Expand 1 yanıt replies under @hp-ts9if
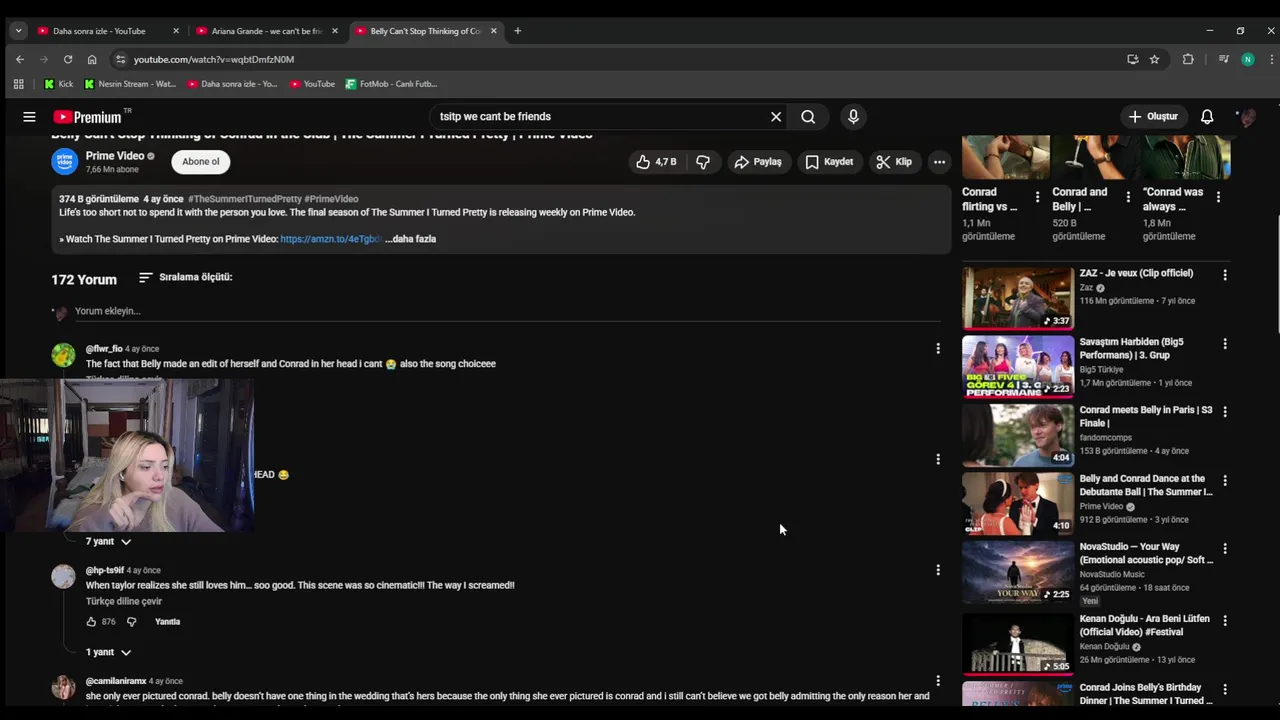Image resolution: width=1280 pixels, height=720 pixels. [108, 652]
